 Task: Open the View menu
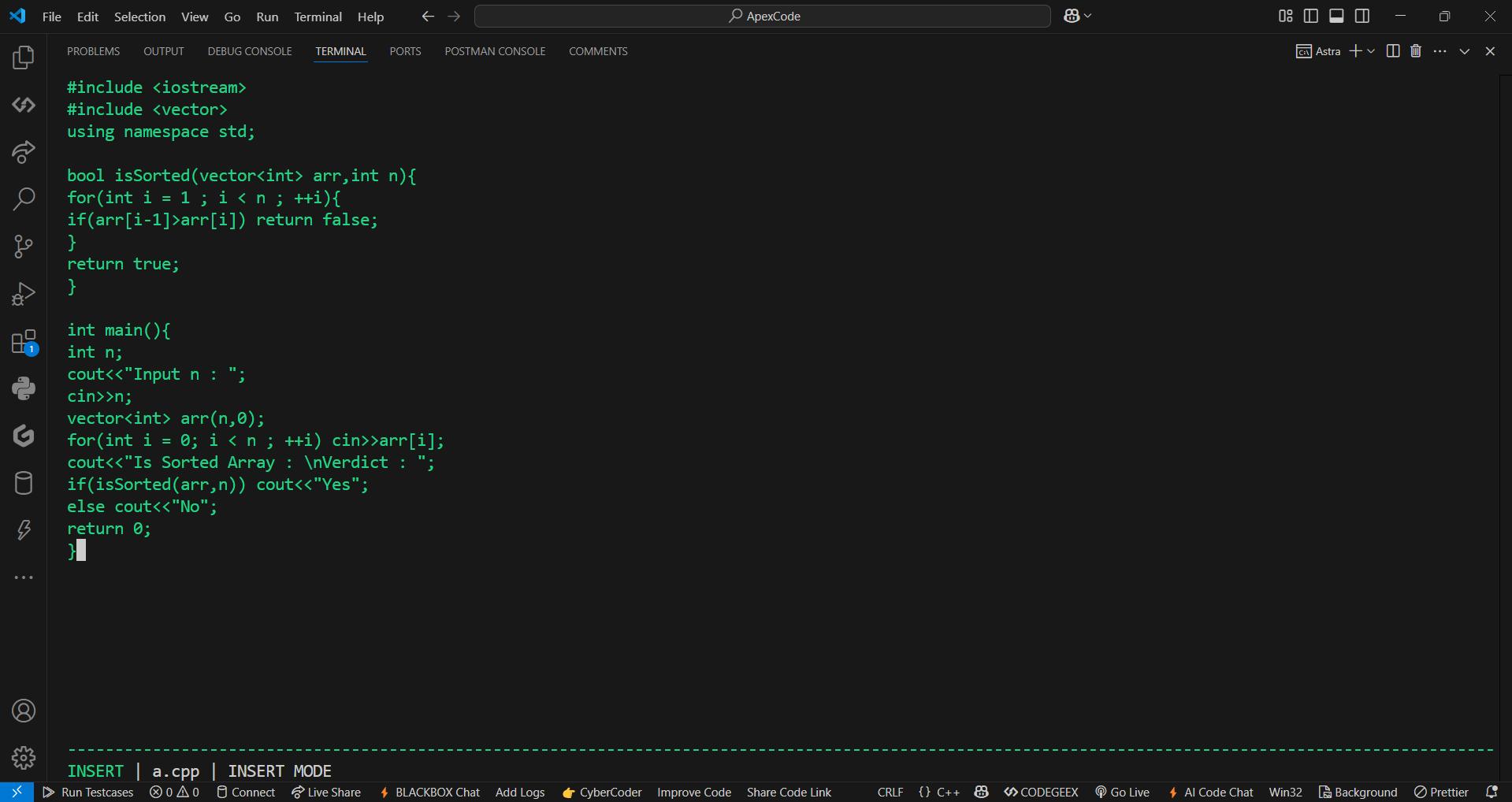[x=195, y=17]
